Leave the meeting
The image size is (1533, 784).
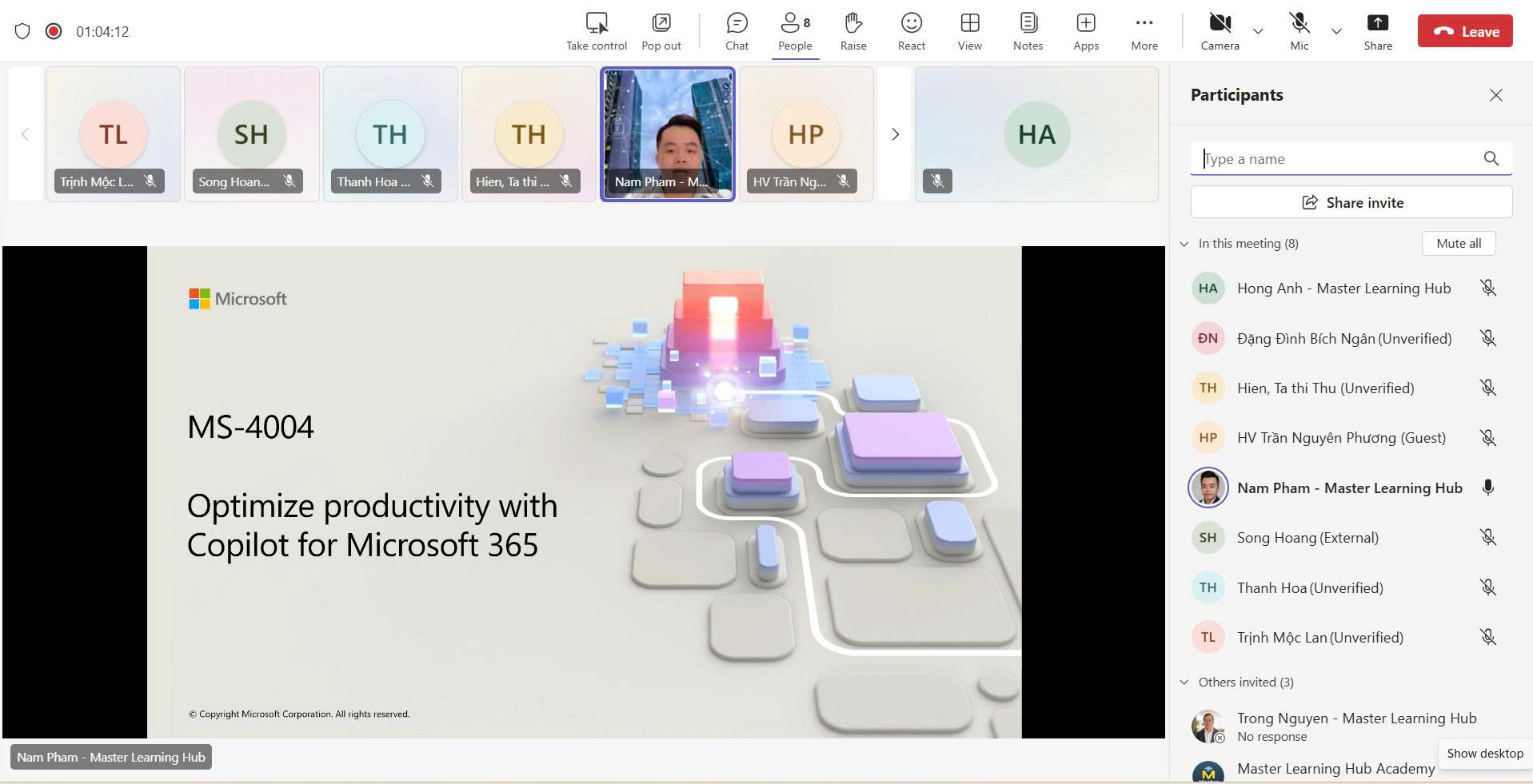coord(1465,31)
